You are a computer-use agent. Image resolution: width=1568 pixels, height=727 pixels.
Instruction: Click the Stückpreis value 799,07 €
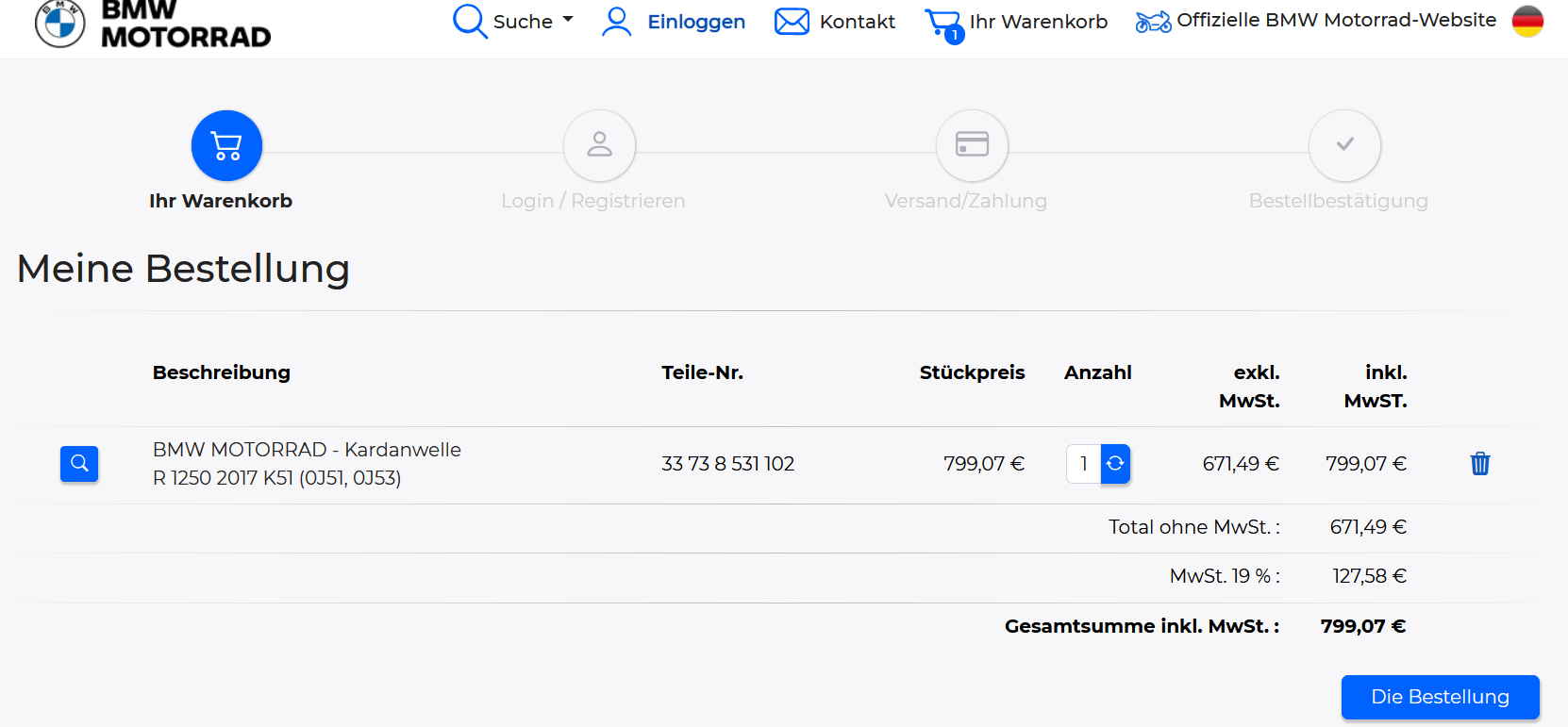[x=984, y=464]
